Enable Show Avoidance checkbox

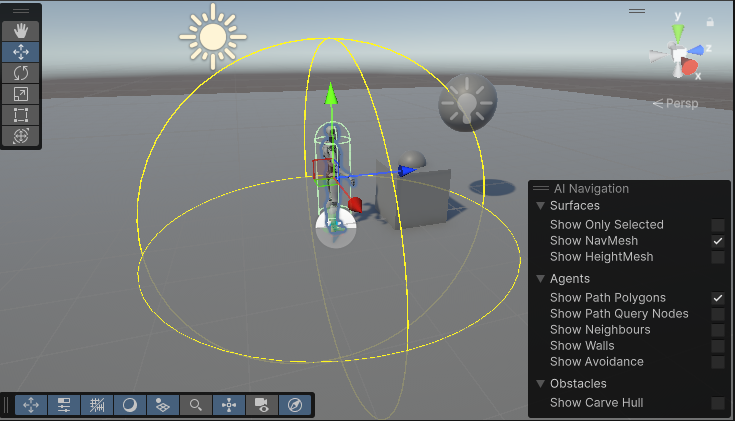[718, 362]
